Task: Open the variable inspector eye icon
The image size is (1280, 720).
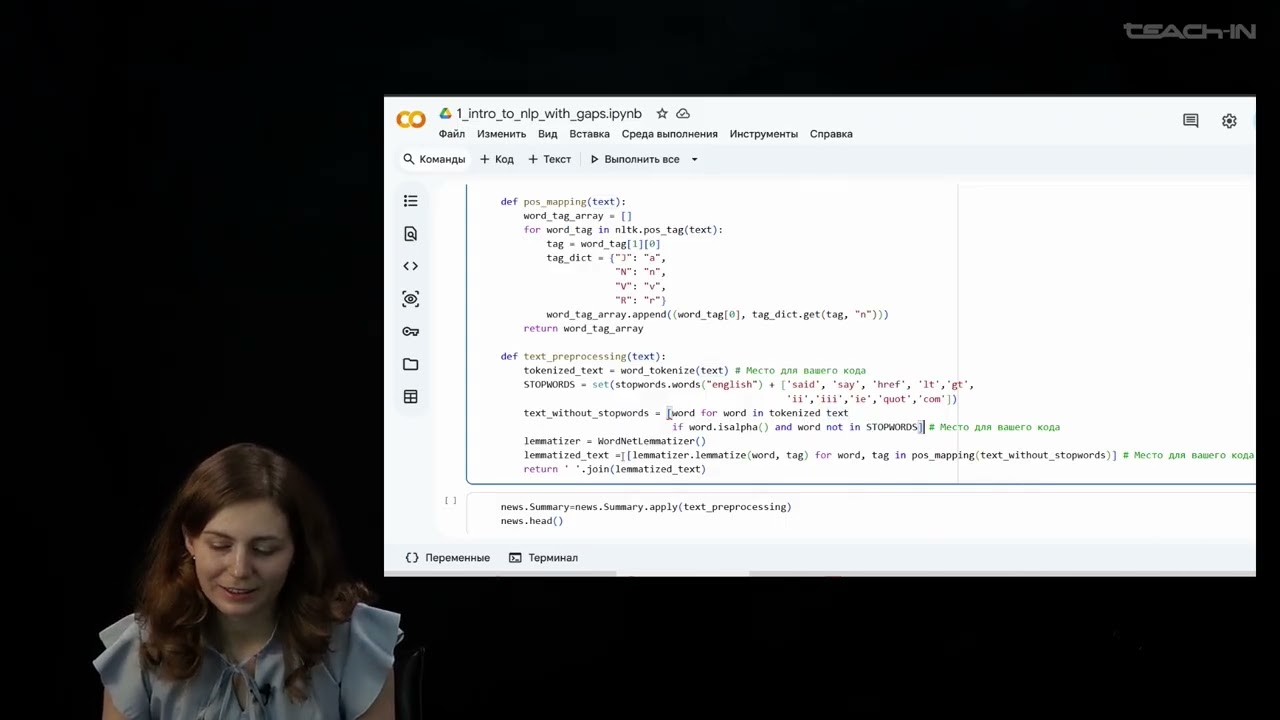Action: coord(410,299)
